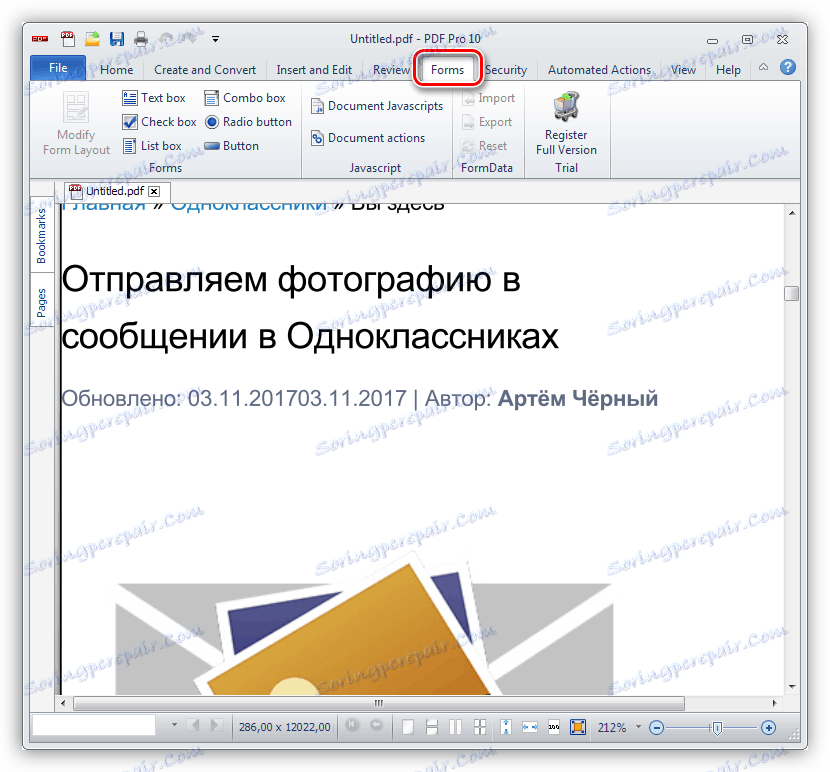
Task: Open the 212% zoom level dropdown
Action: [x=638, y=726]
